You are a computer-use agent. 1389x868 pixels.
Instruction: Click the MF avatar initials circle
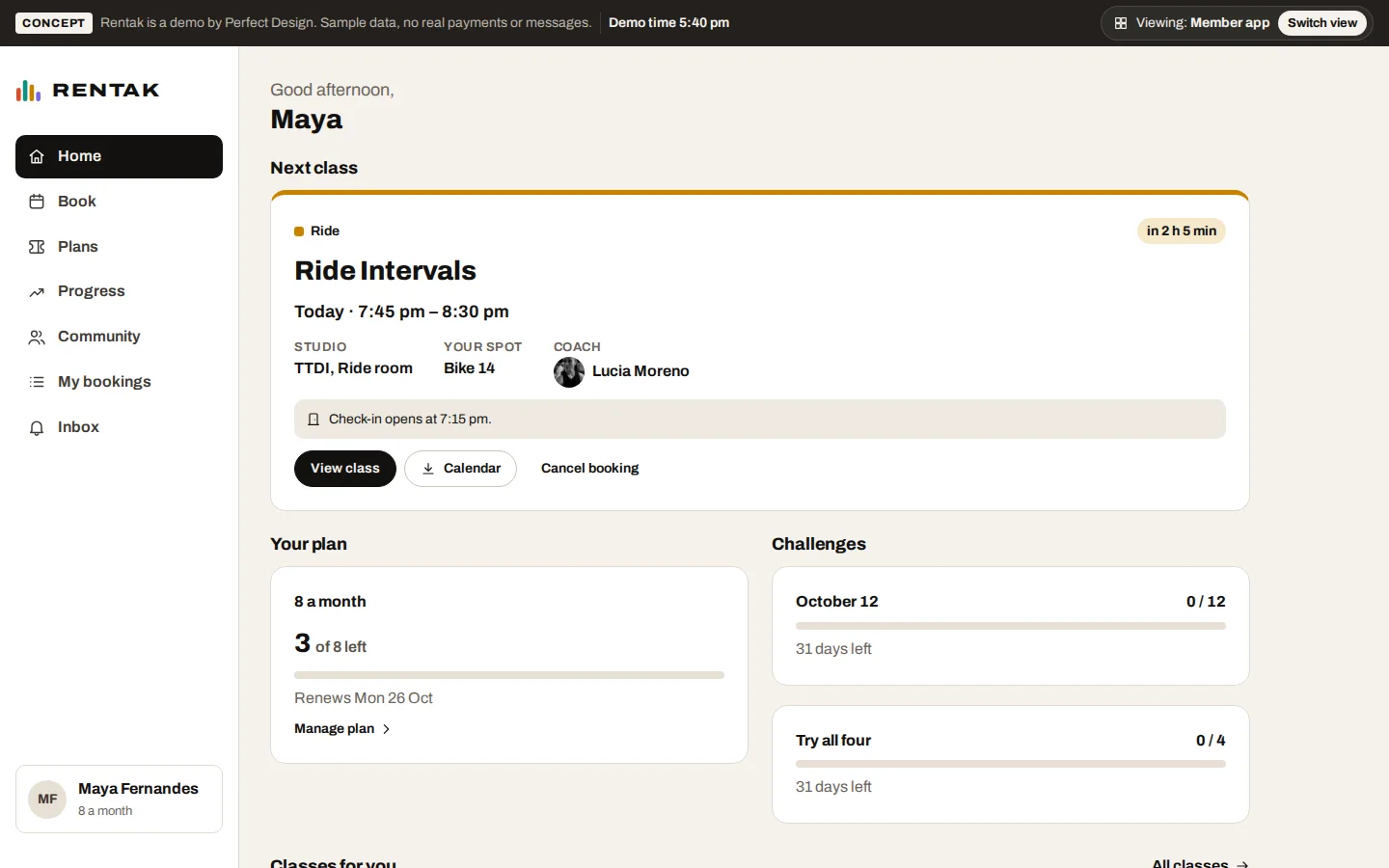pyautogui.click(x=47, y=800)
